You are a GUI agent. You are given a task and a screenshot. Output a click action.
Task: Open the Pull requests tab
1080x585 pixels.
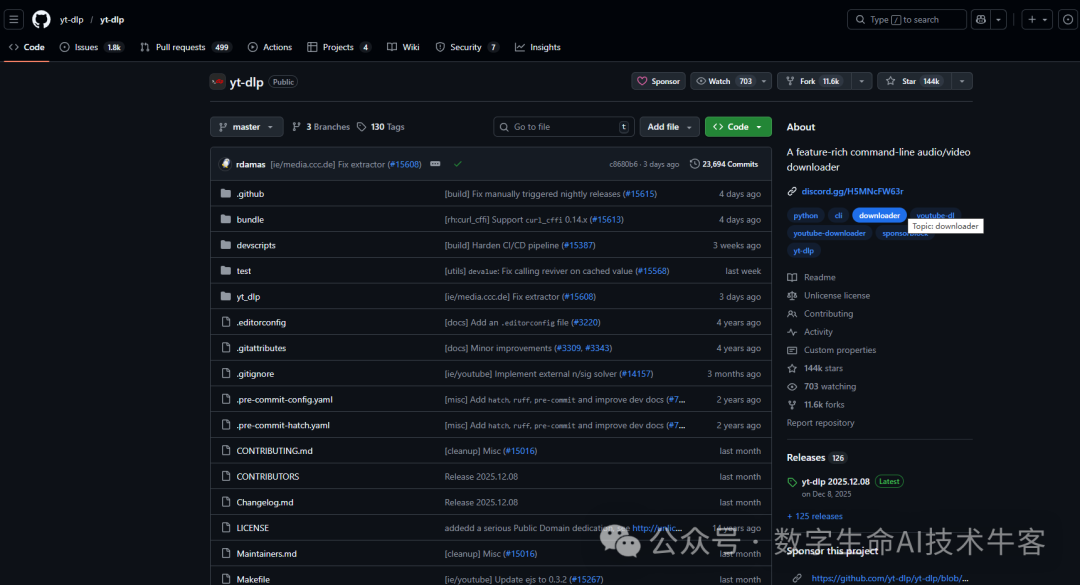coord(185,47)
